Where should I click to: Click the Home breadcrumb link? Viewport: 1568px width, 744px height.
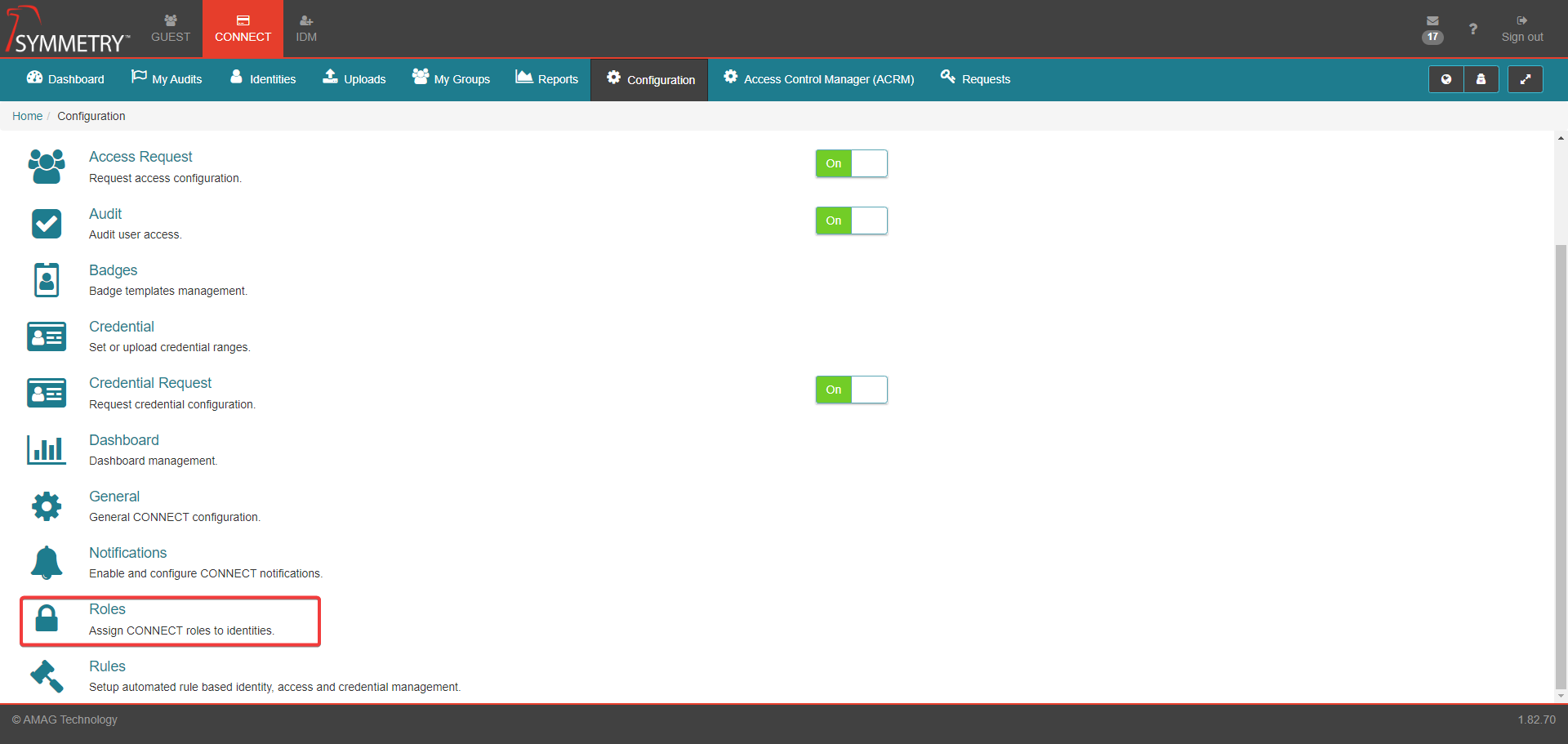coord(27,116)
